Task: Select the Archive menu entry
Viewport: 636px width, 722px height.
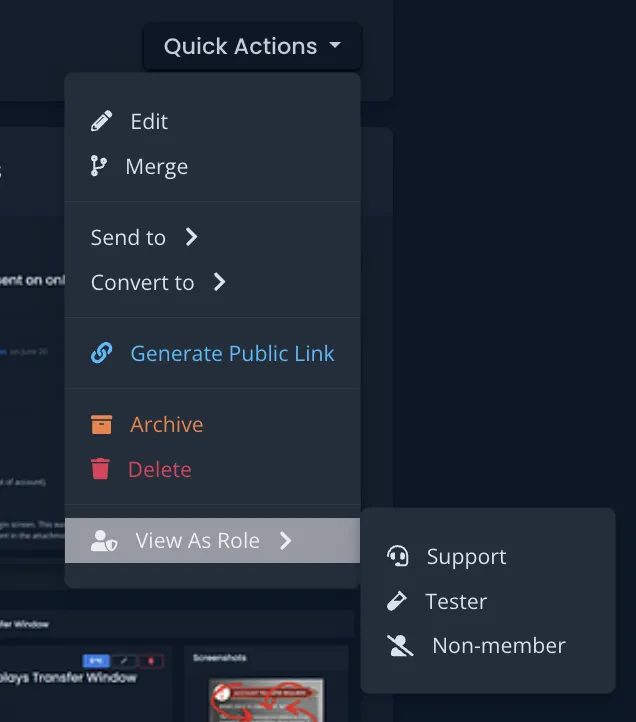Action: (166, 425)
